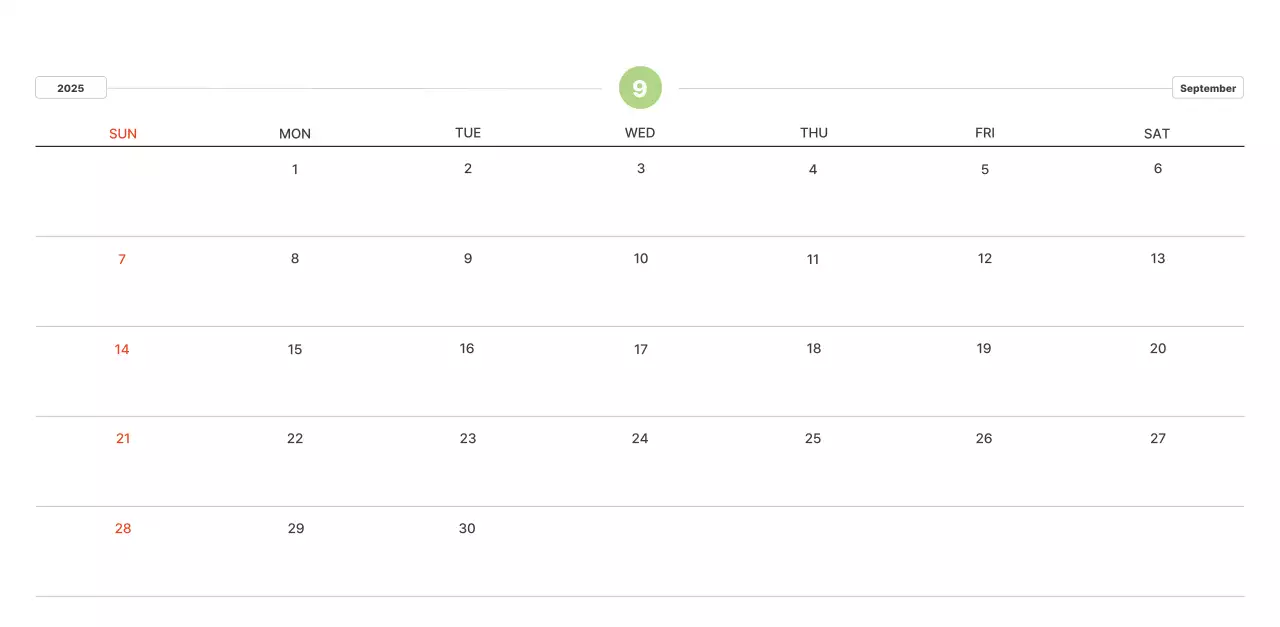
Task: Pick Sunday the 28th
Action: (123, 528)
